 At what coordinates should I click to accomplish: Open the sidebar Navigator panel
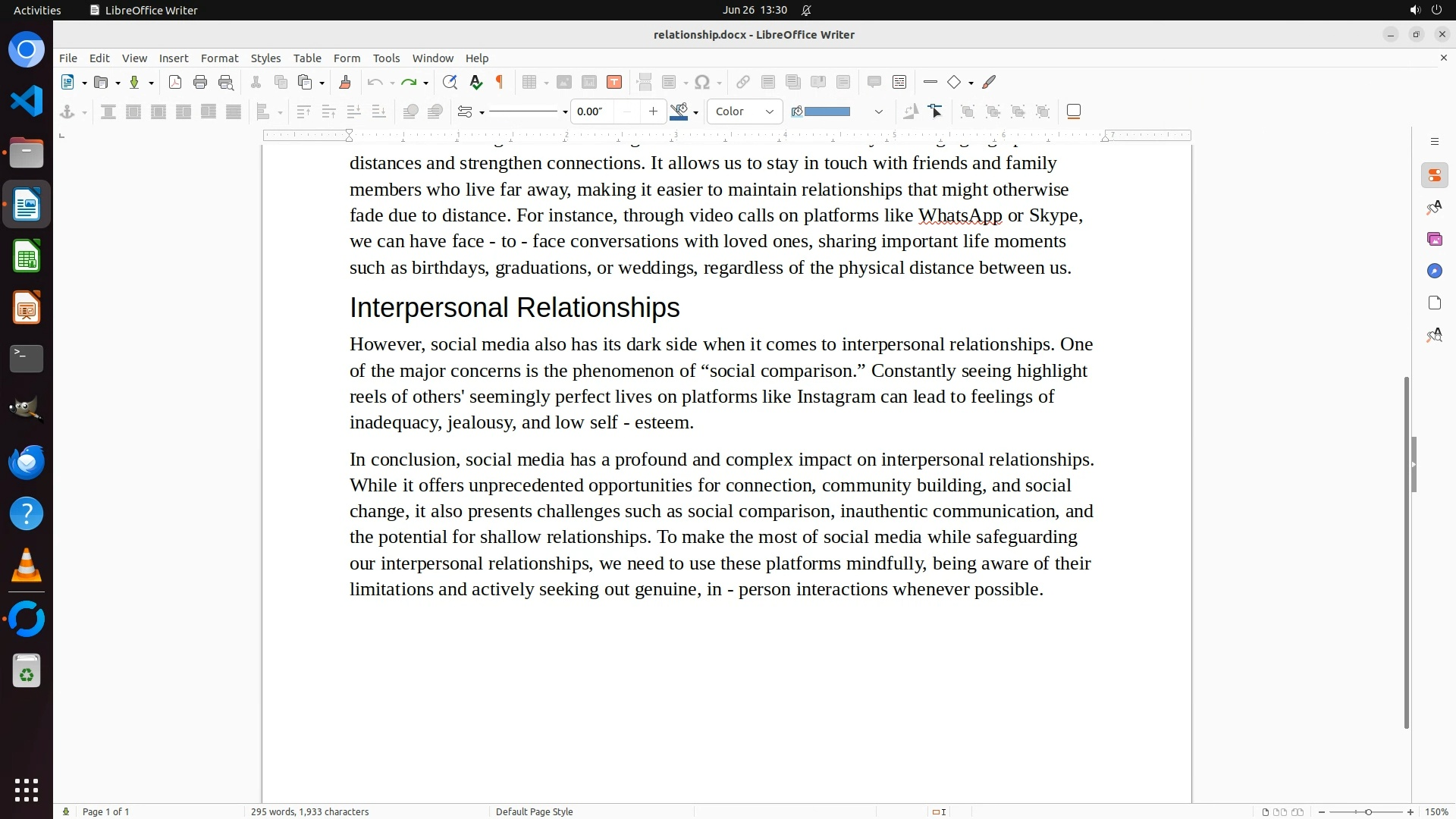click(x=1434, y=271)
